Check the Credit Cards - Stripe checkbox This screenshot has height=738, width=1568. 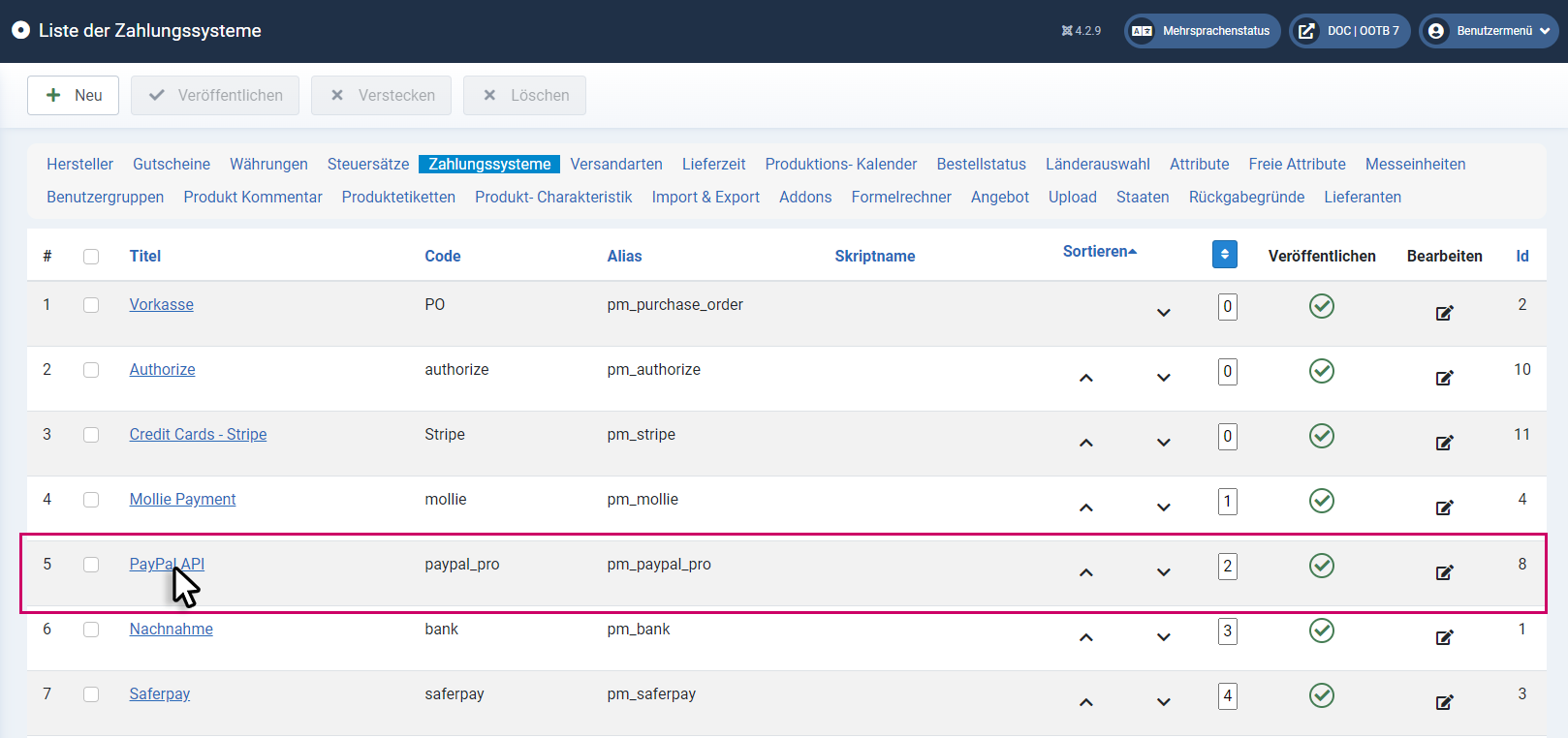pyautogui.click(x=91, y=435)
